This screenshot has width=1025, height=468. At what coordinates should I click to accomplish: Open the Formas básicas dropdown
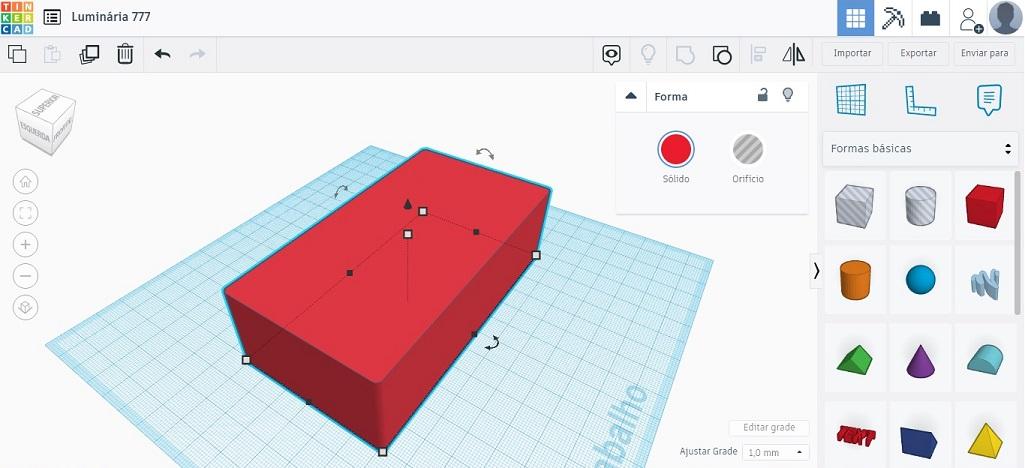click(920, 148)
